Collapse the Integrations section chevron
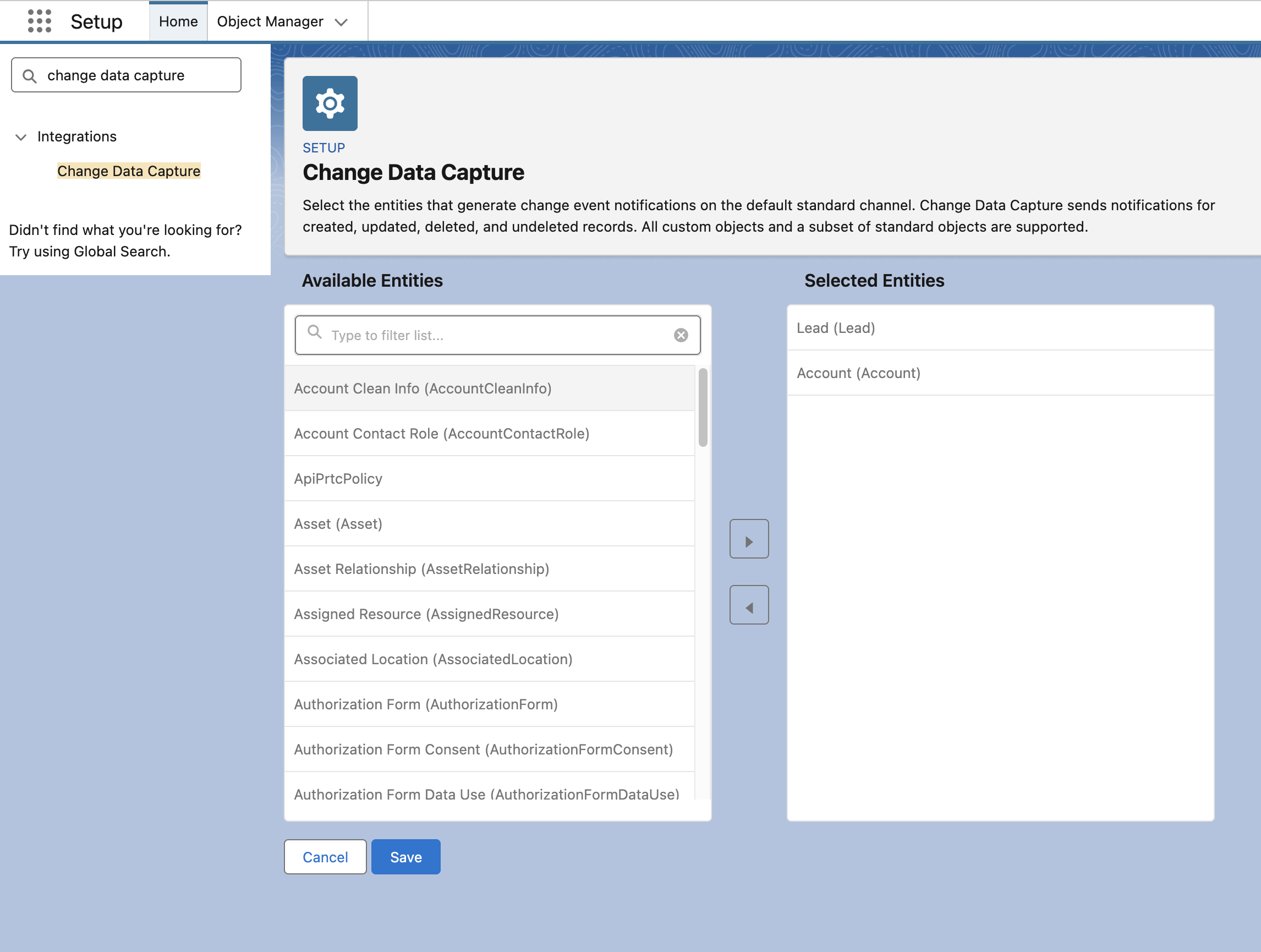 click(x=21, y=137)
